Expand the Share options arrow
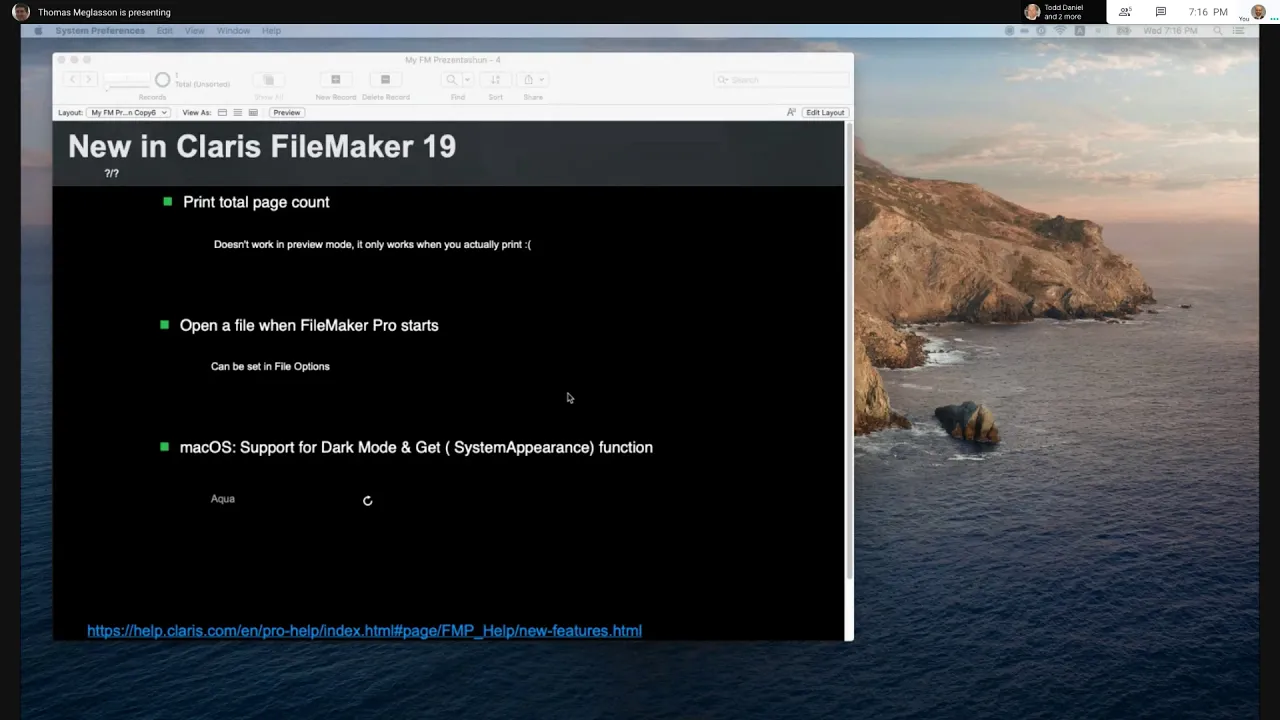The width and height of the screenshot is (1280, 720). click(x=541, y=80)
